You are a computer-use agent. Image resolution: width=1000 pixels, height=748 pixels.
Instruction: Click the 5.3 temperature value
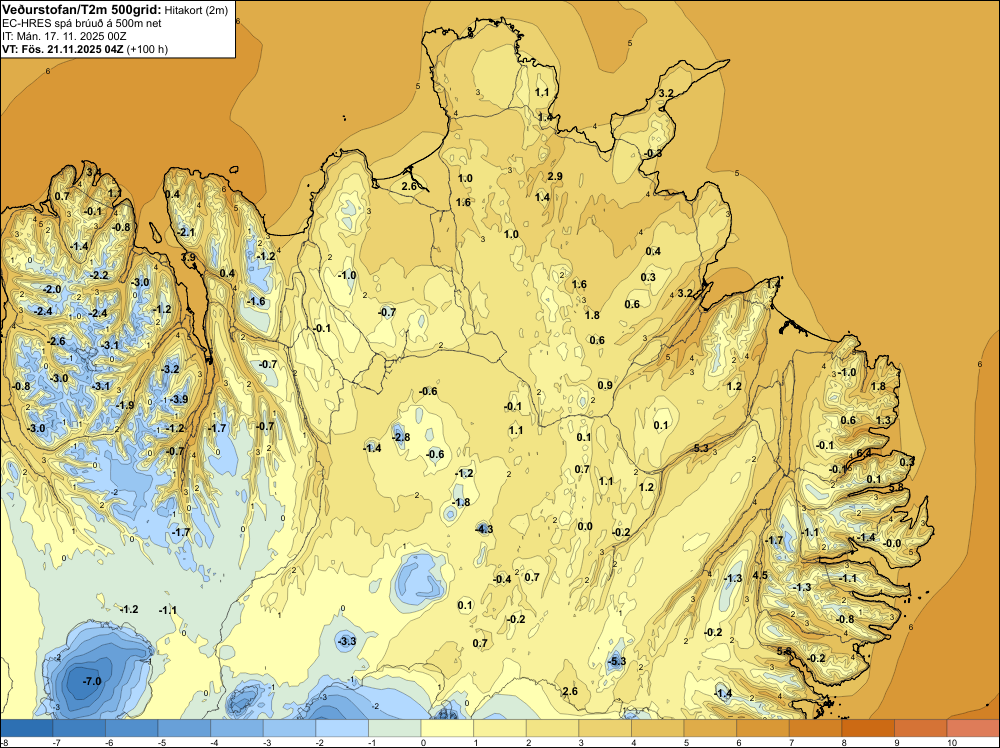tap(701, 448)
